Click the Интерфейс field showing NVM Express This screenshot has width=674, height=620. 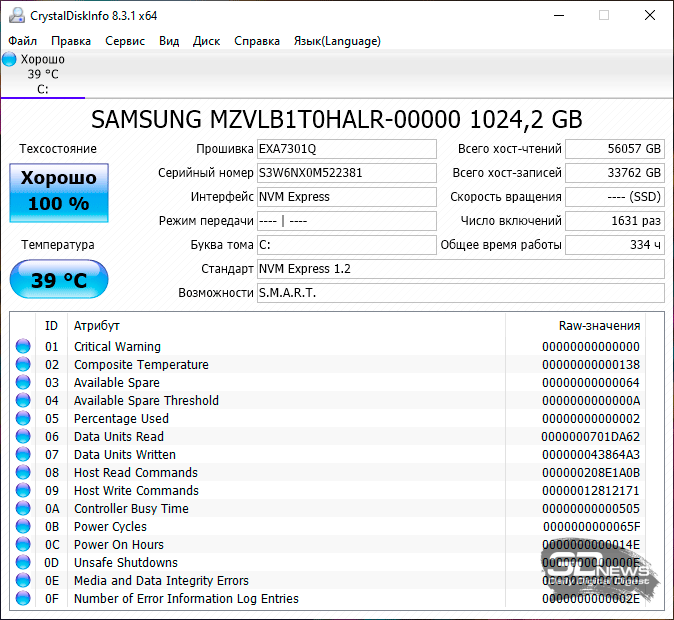(x=346, y=197)
